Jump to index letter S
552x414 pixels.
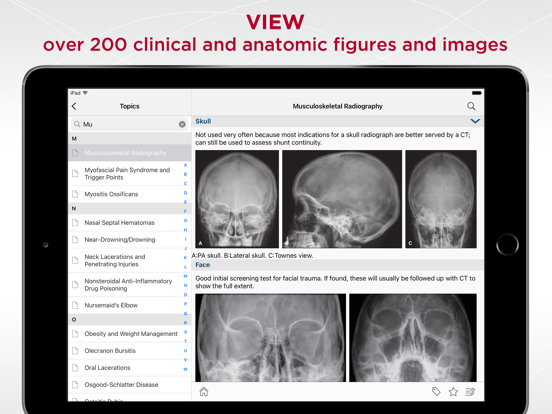point(186,332)
